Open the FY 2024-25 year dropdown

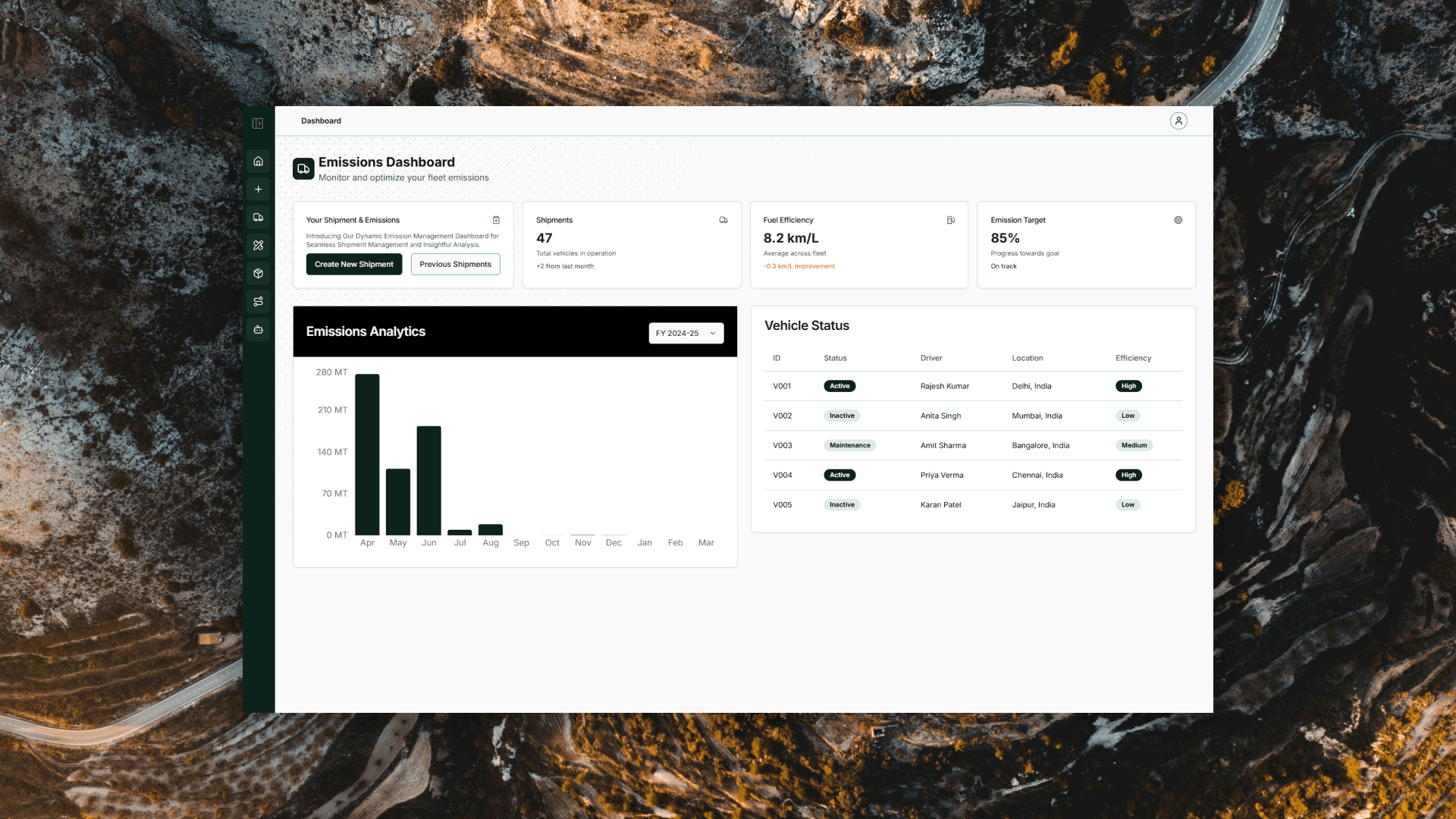click(686, 333)
